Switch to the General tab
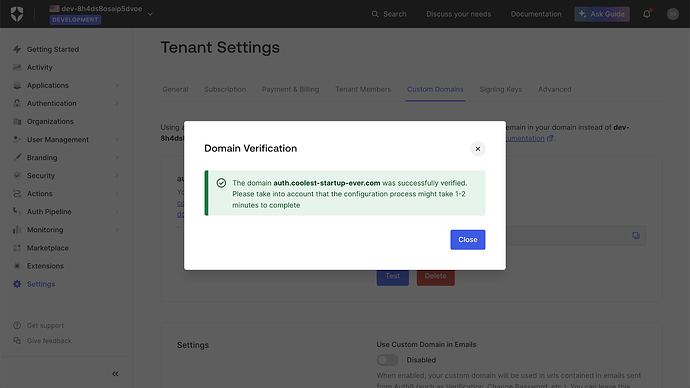 click(175, 89)
